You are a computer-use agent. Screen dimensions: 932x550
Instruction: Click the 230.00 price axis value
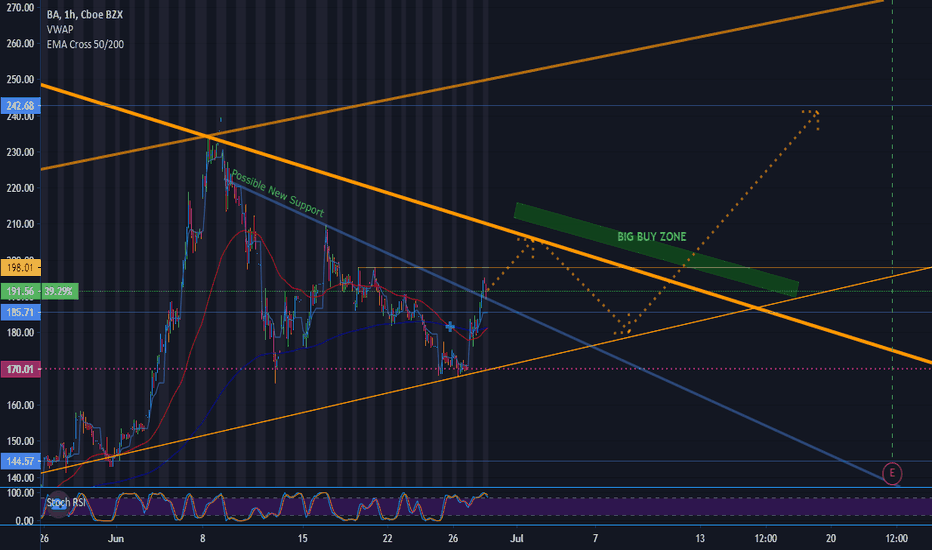coord(20,152)
